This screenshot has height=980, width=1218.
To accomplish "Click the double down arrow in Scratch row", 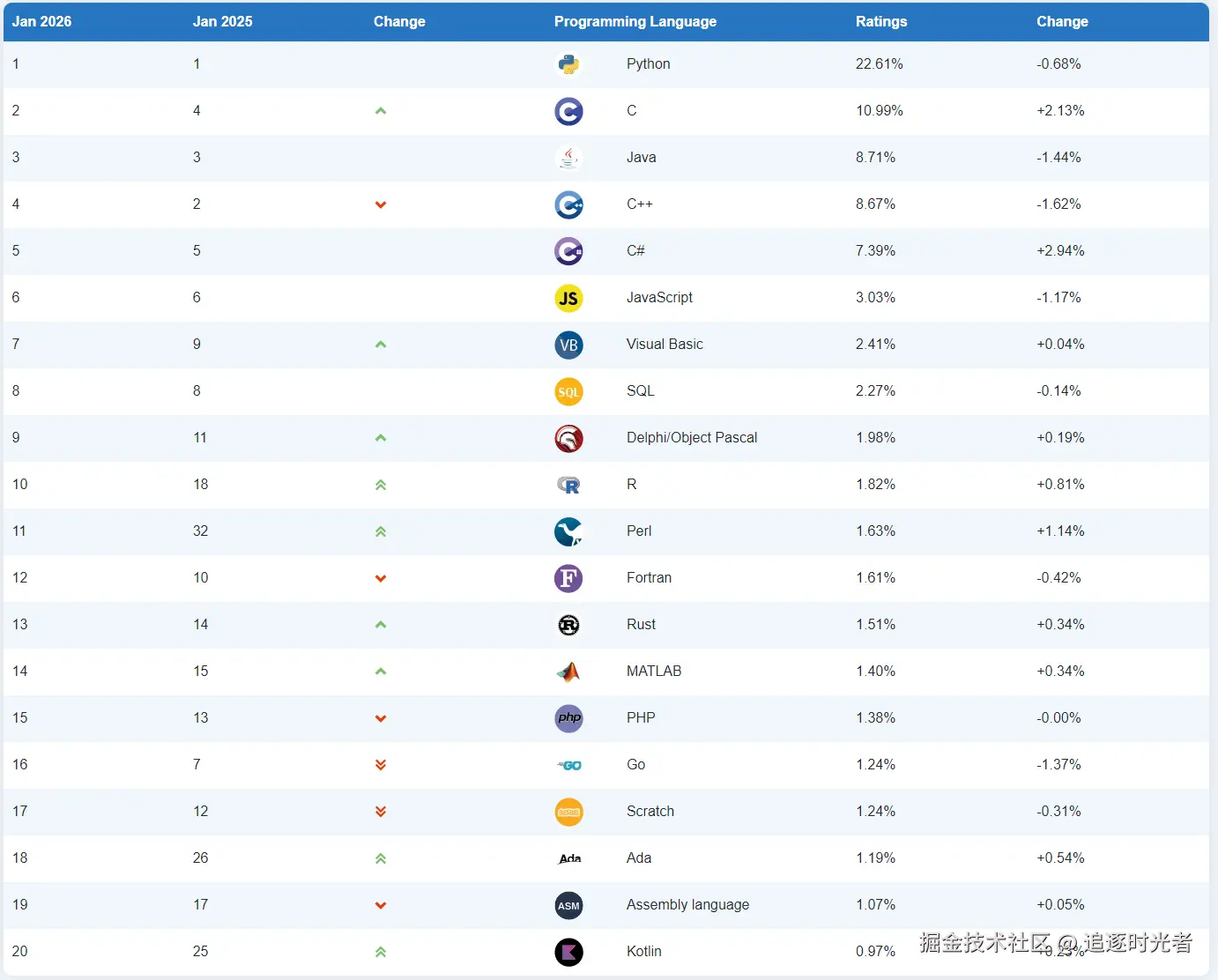I will [381, 812].
